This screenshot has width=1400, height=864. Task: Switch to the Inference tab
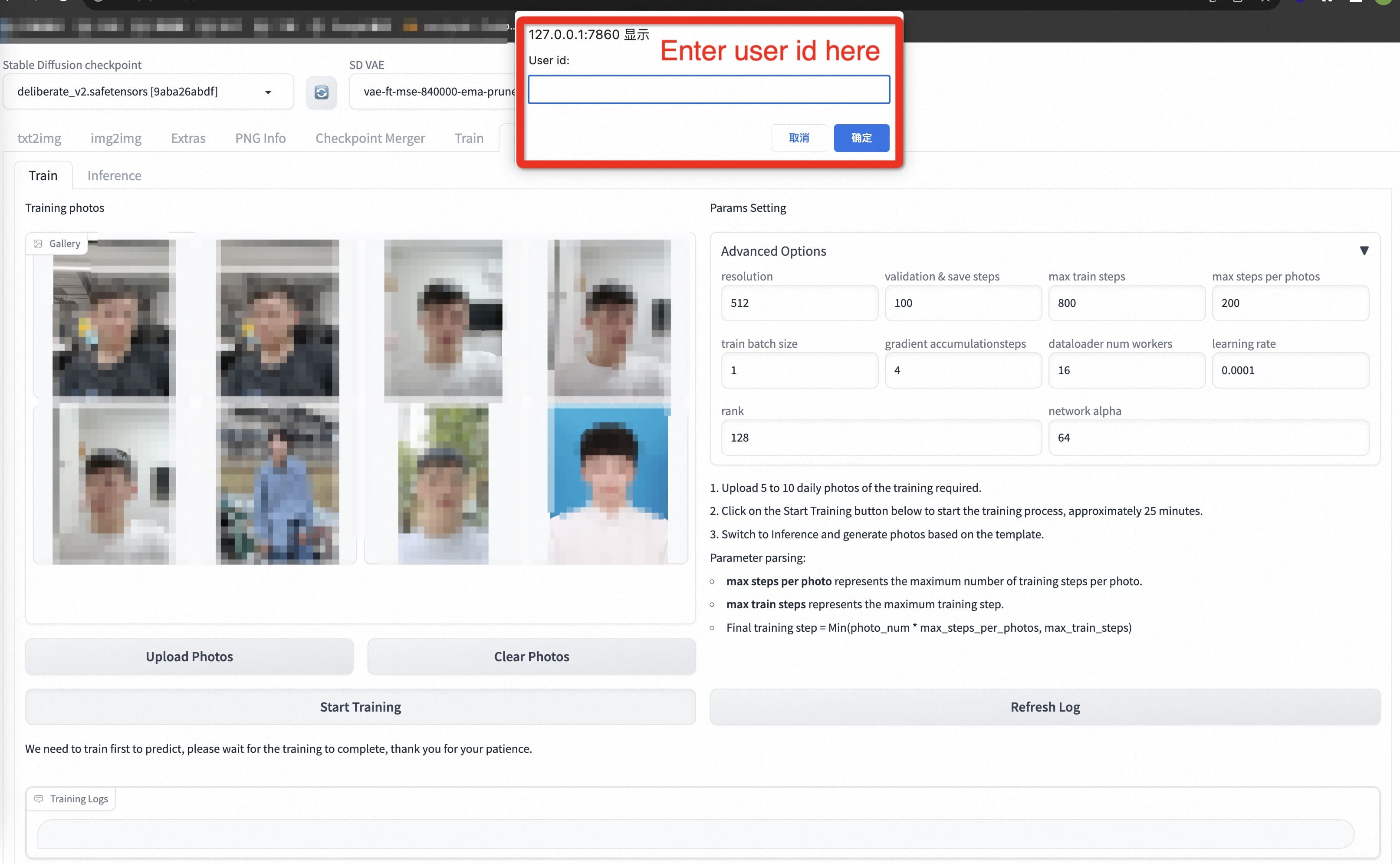pyautogui.click(x=114, y=175)
